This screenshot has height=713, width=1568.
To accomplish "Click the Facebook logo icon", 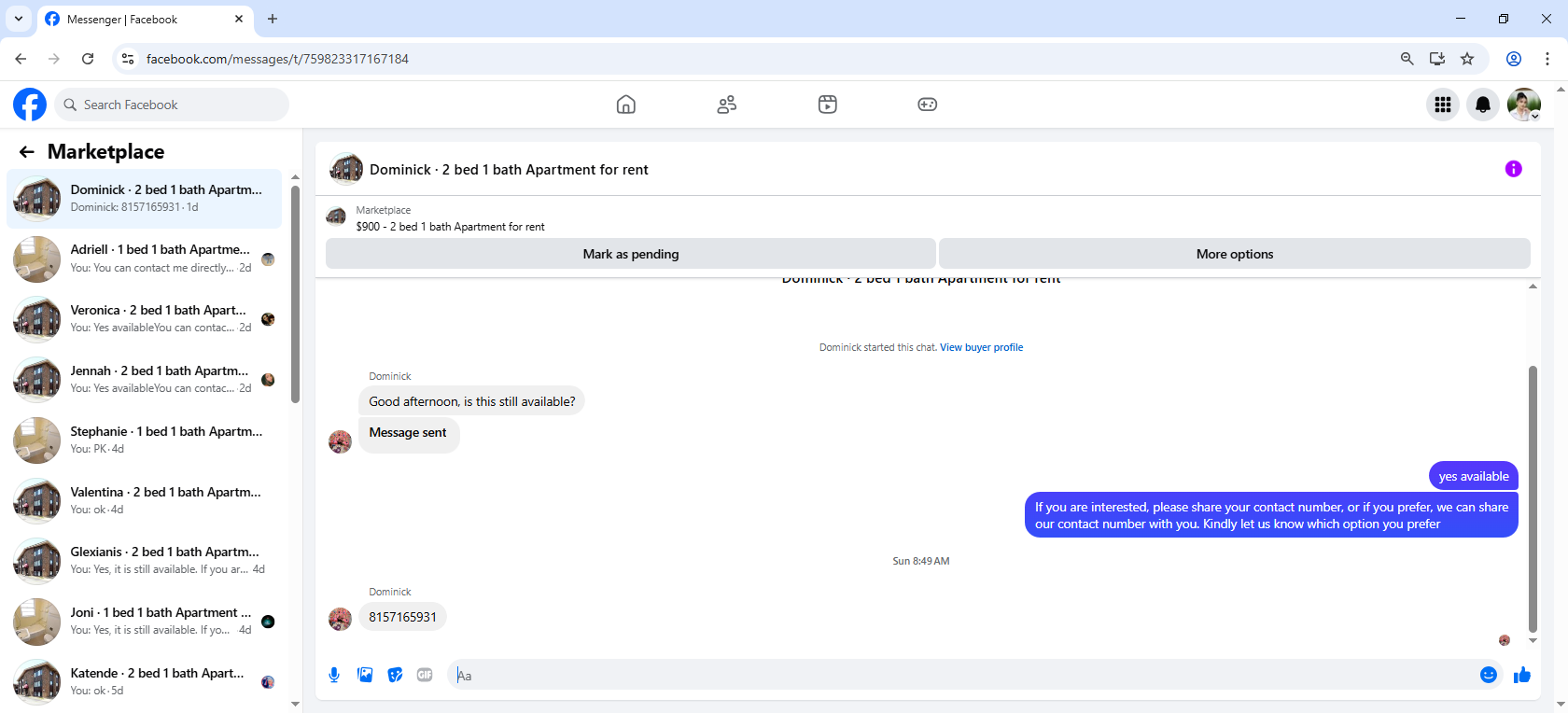I will 30,105.
